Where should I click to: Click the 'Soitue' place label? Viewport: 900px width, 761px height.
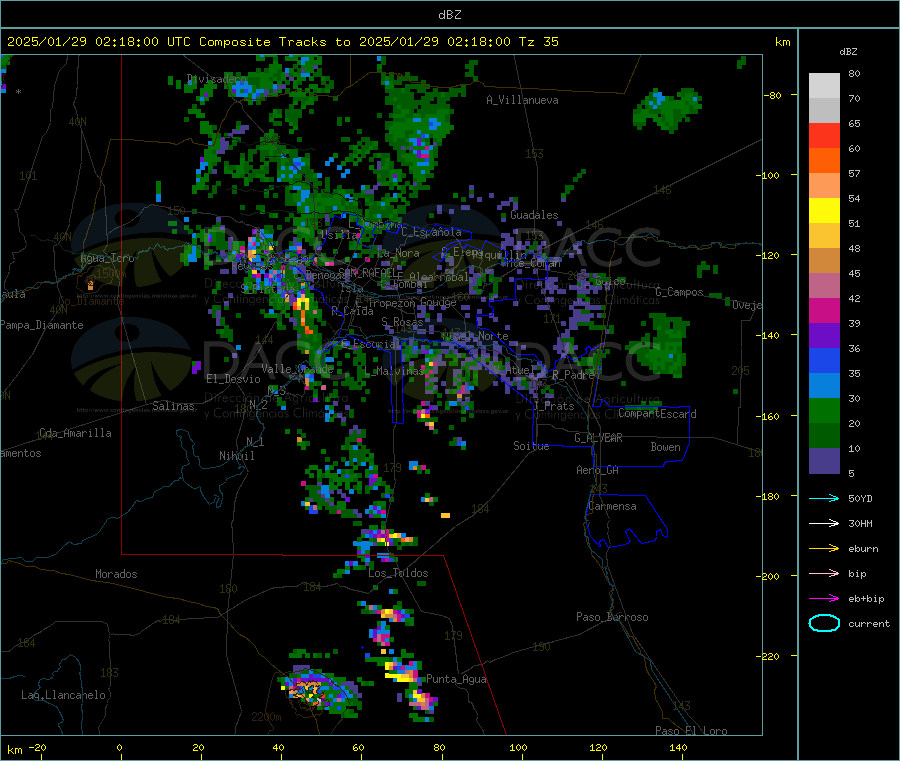pyautogui.click(x=531, y=446)
